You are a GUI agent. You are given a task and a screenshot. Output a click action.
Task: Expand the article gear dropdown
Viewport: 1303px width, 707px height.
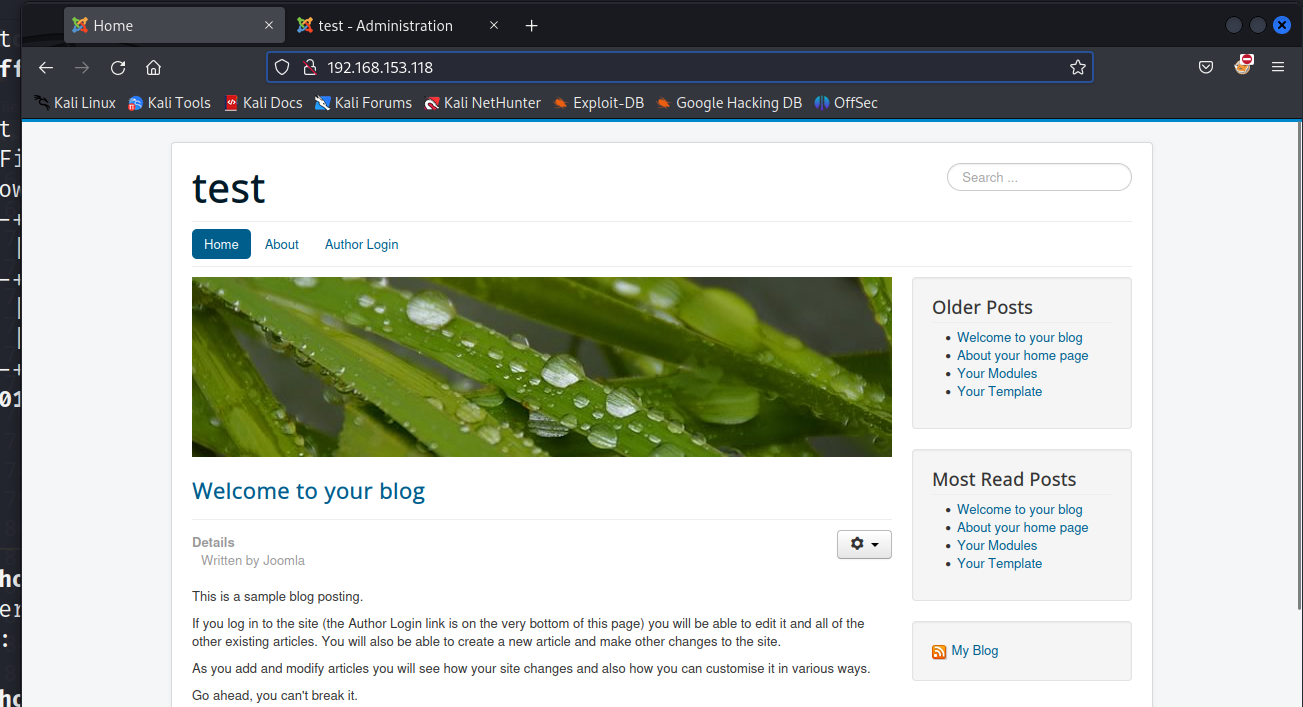[864, 544]
